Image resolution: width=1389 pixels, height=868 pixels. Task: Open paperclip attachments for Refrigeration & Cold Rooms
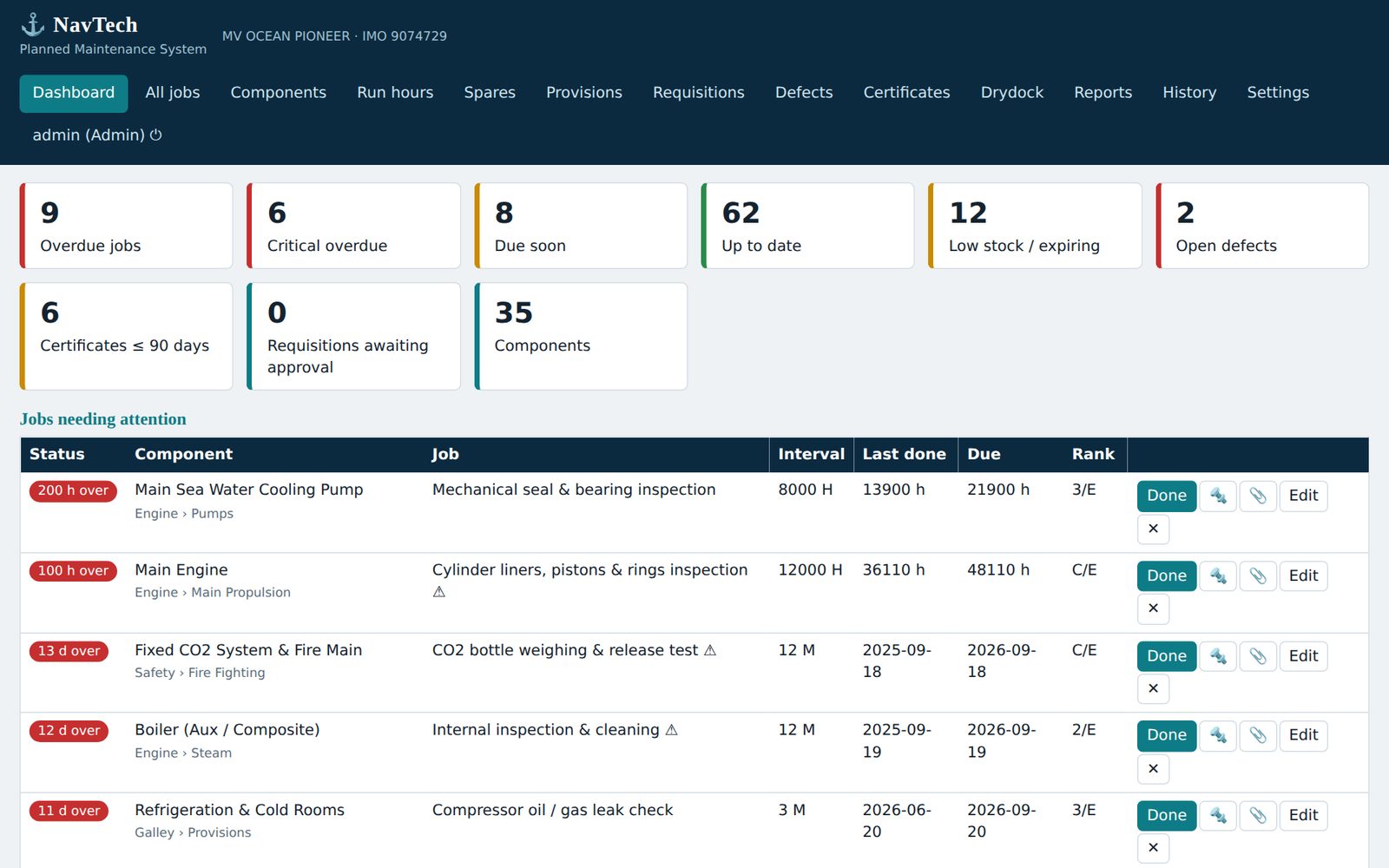pyautogui.click(x=1258, y=815)
